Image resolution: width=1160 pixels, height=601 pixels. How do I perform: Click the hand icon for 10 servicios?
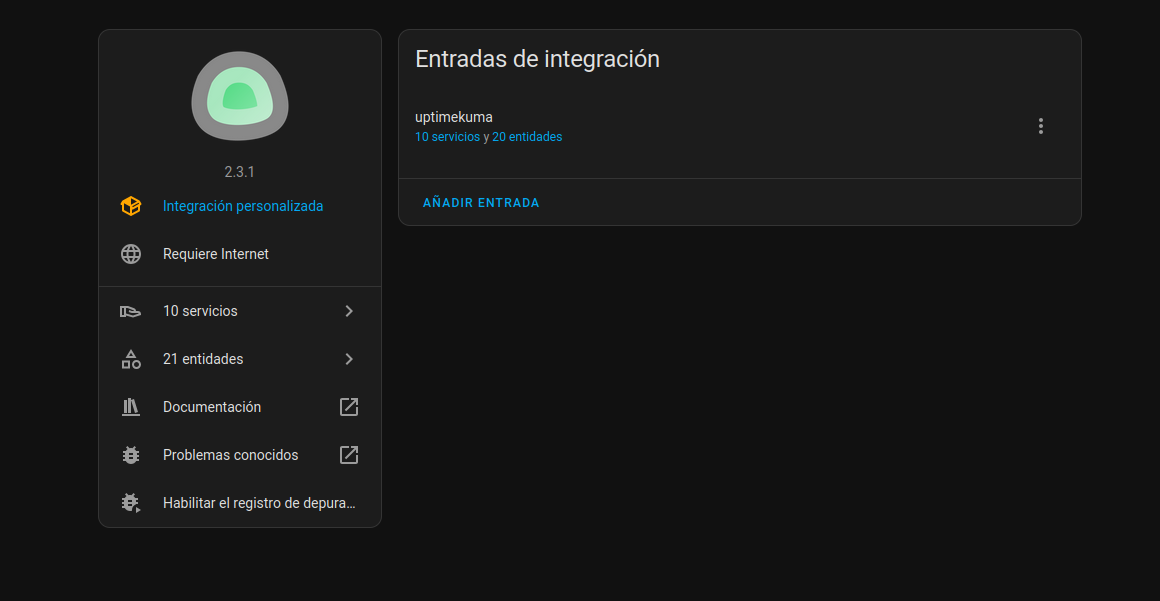131,311
